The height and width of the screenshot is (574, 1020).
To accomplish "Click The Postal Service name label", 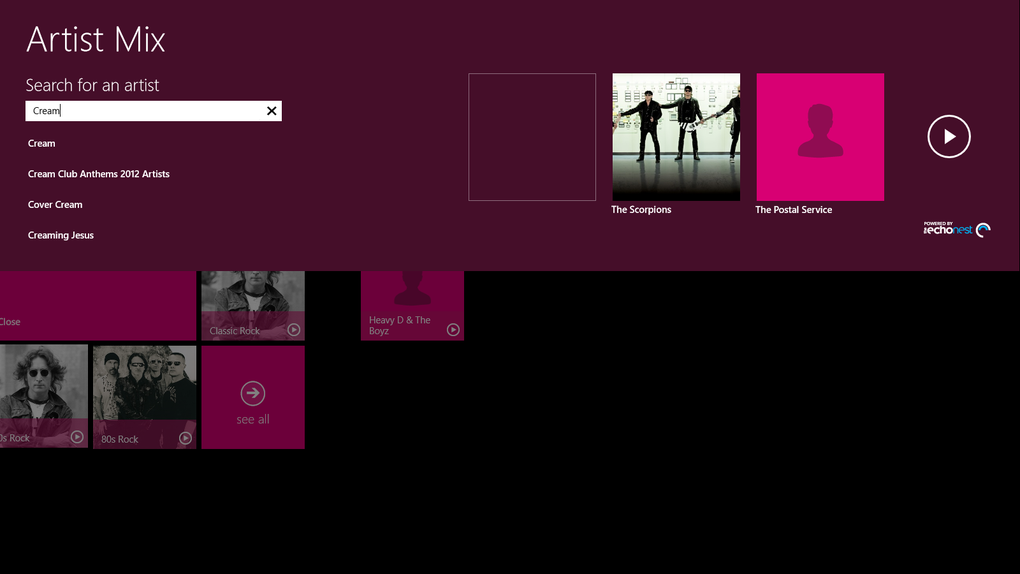I will 794,210.
